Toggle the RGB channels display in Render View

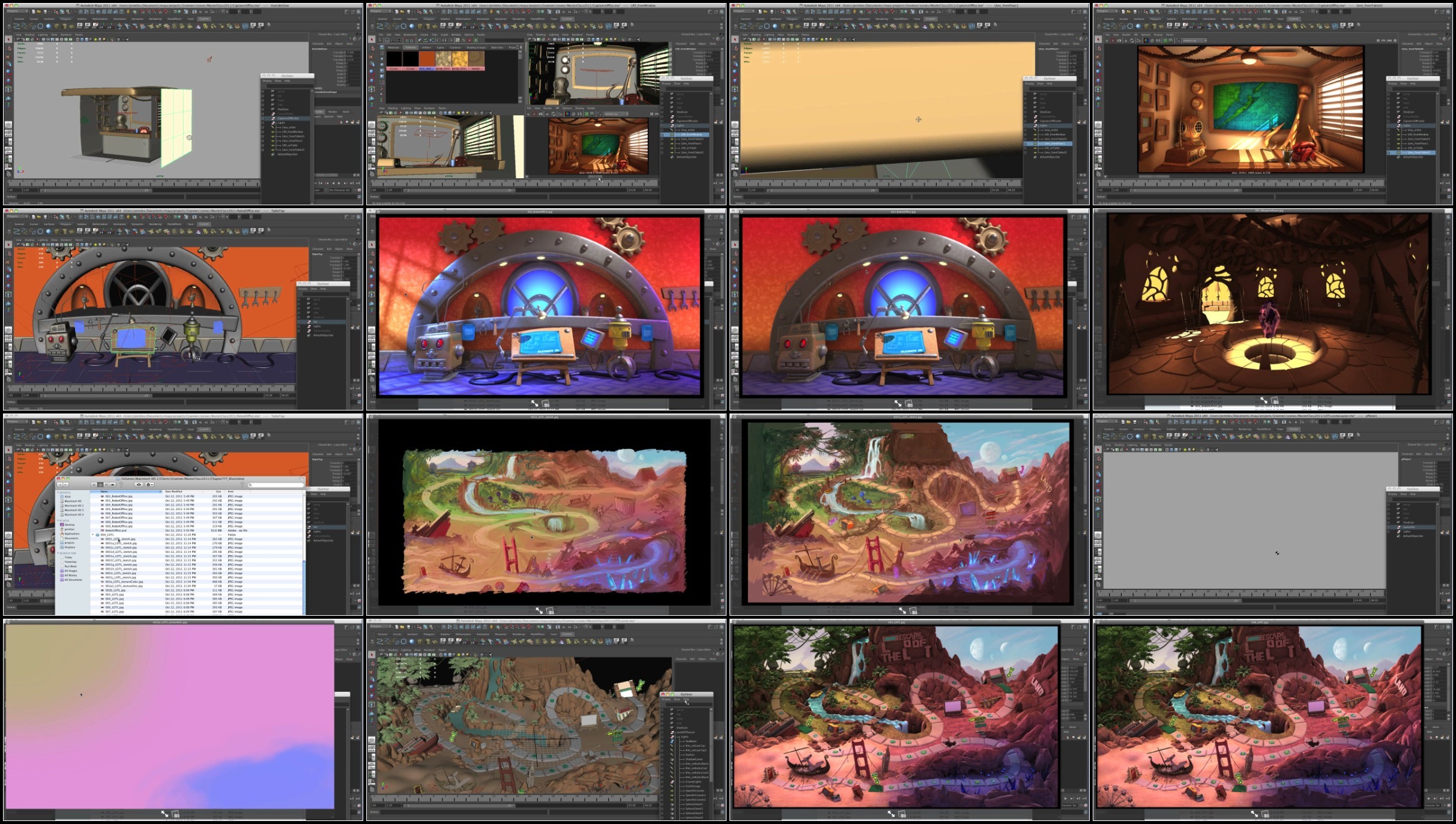[x=567, y=114]
